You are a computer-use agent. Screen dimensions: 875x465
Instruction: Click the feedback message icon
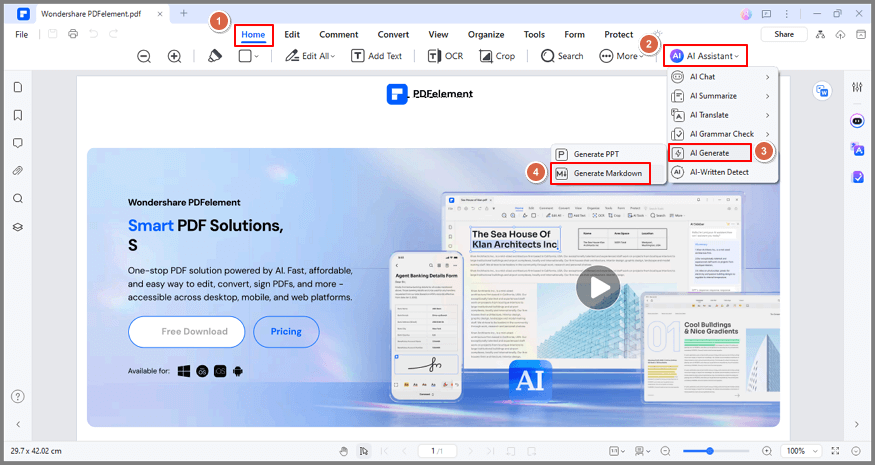coord(767,14)
